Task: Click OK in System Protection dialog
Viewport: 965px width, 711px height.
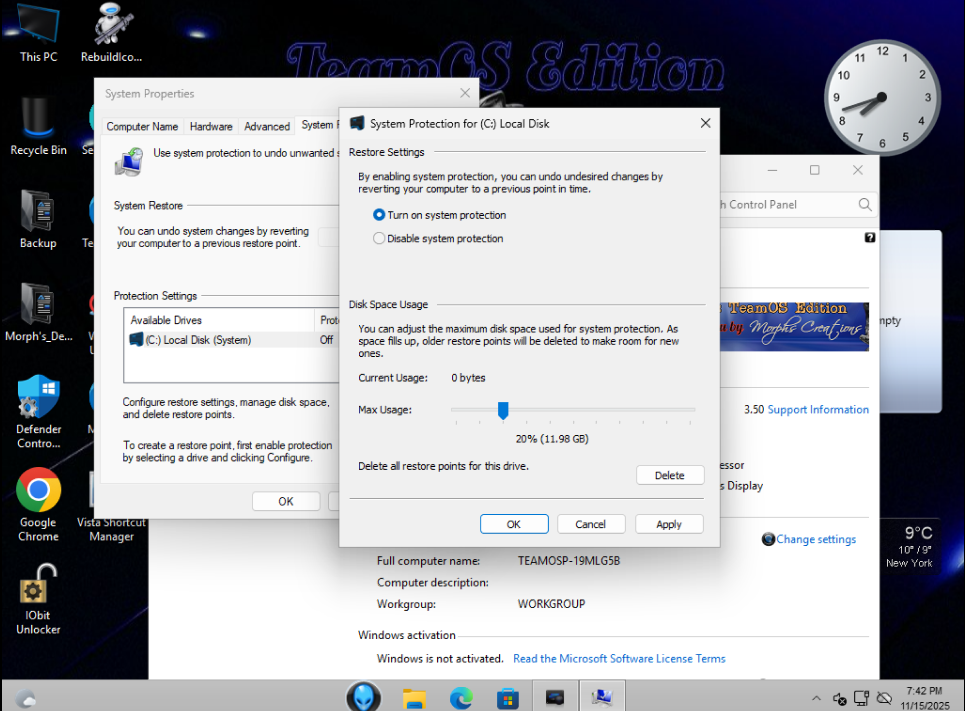Action: [x=514, y=524]
